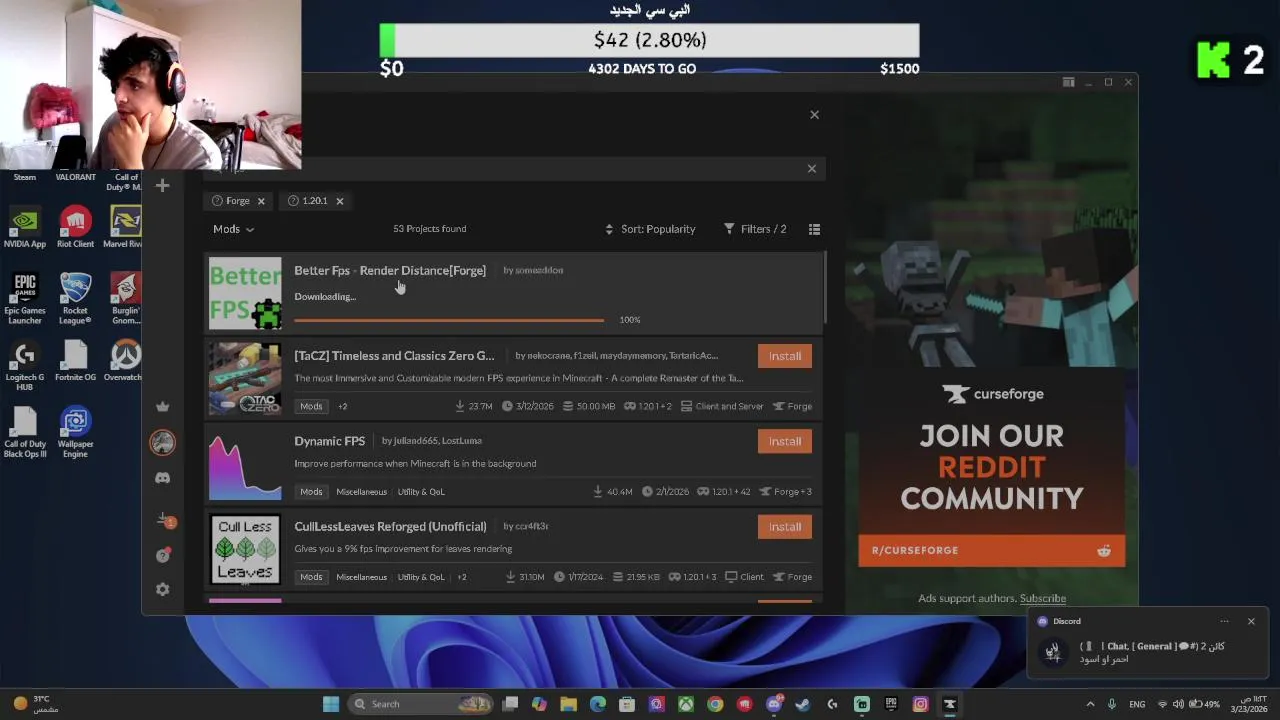The height and width of the screenshot is (720, 1280).
Task: Dismiss the Discord notification popup
Action: (1250, 621)
